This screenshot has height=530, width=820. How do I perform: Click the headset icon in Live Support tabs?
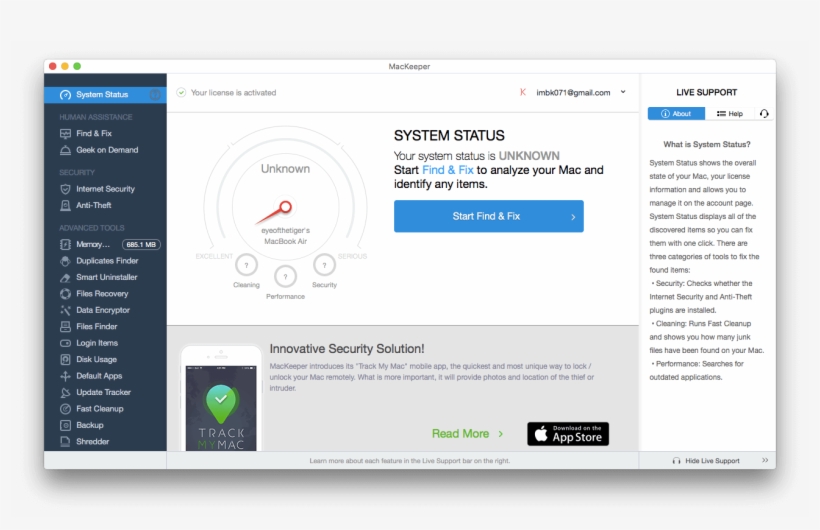click(x=764, y=114)
